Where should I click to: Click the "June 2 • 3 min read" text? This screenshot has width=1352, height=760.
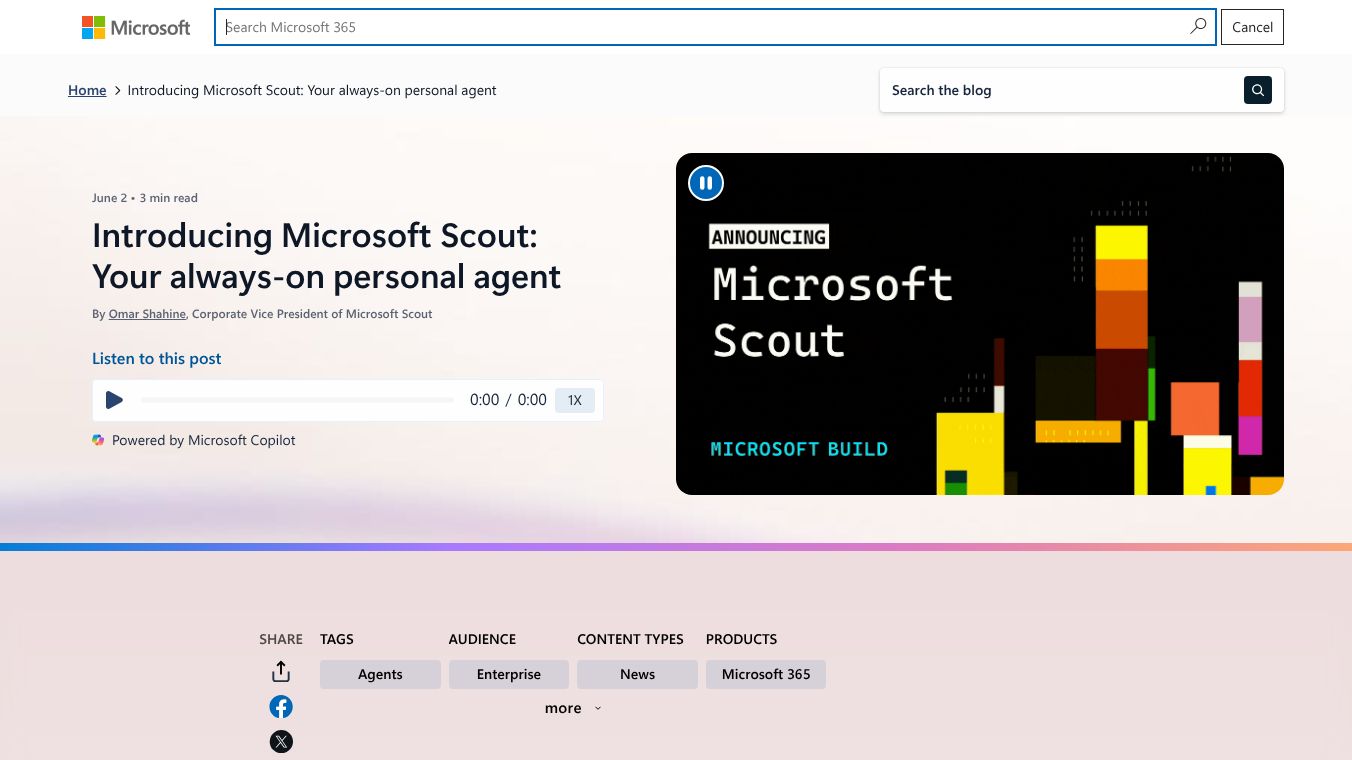[145, 198]
